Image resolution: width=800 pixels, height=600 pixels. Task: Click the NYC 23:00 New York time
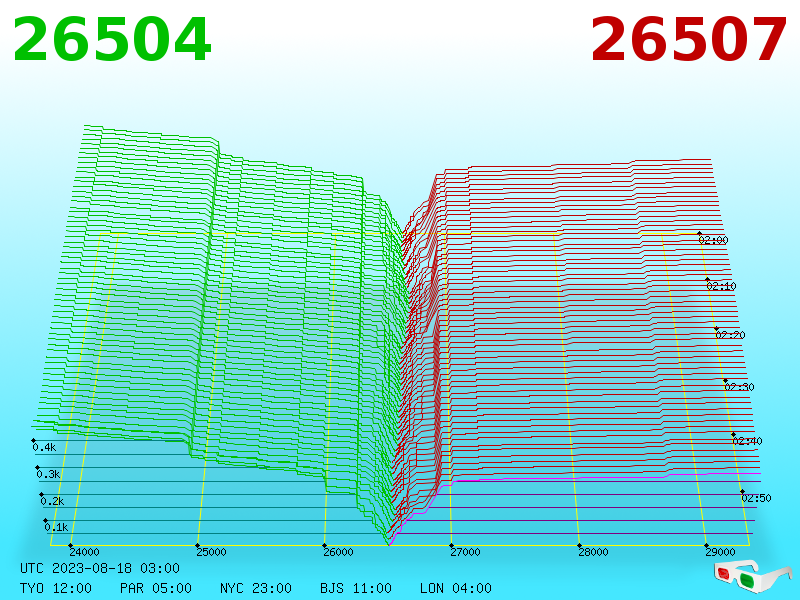(256, 588)
